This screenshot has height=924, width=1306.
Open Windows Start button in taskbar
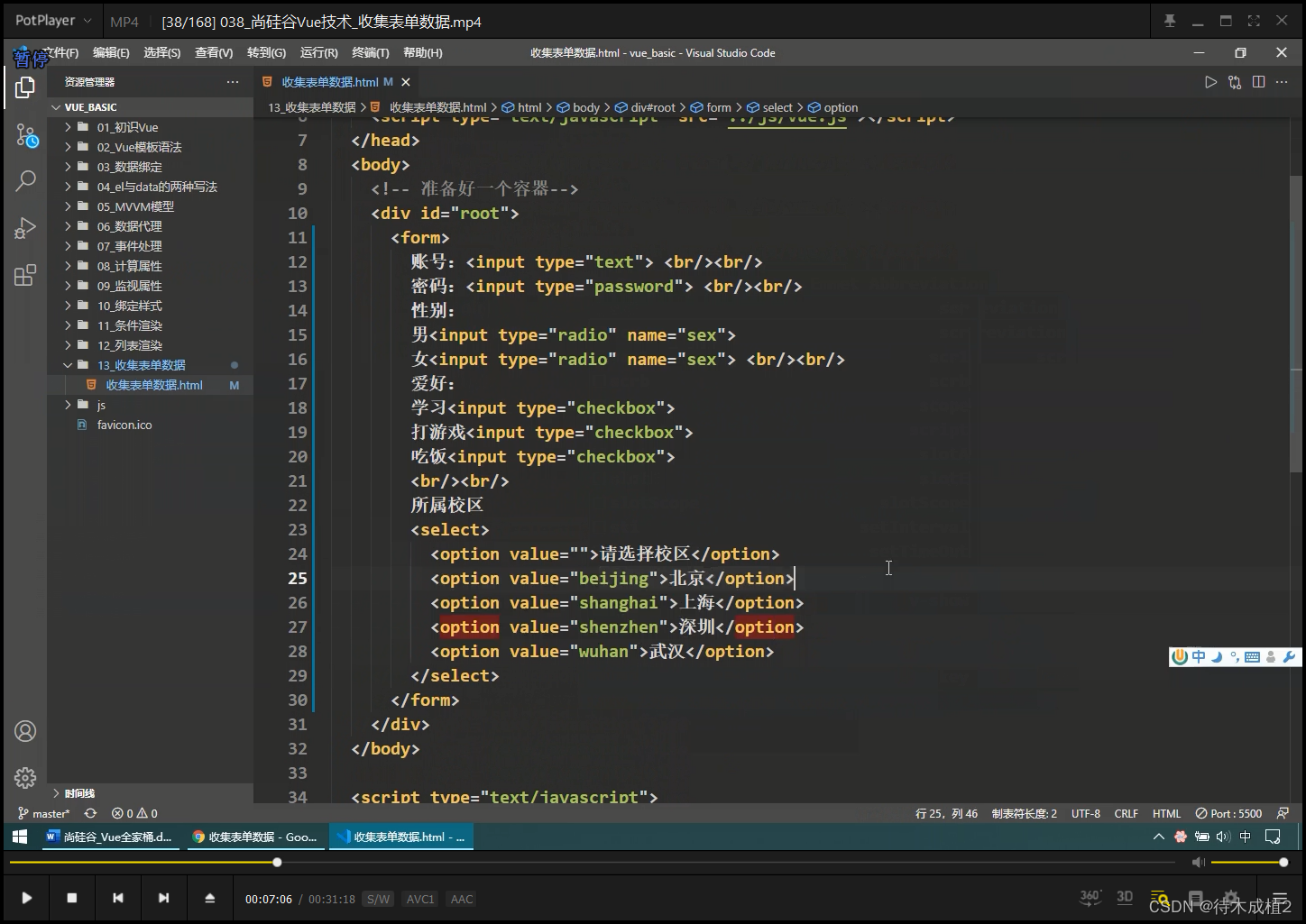[20, 837]
